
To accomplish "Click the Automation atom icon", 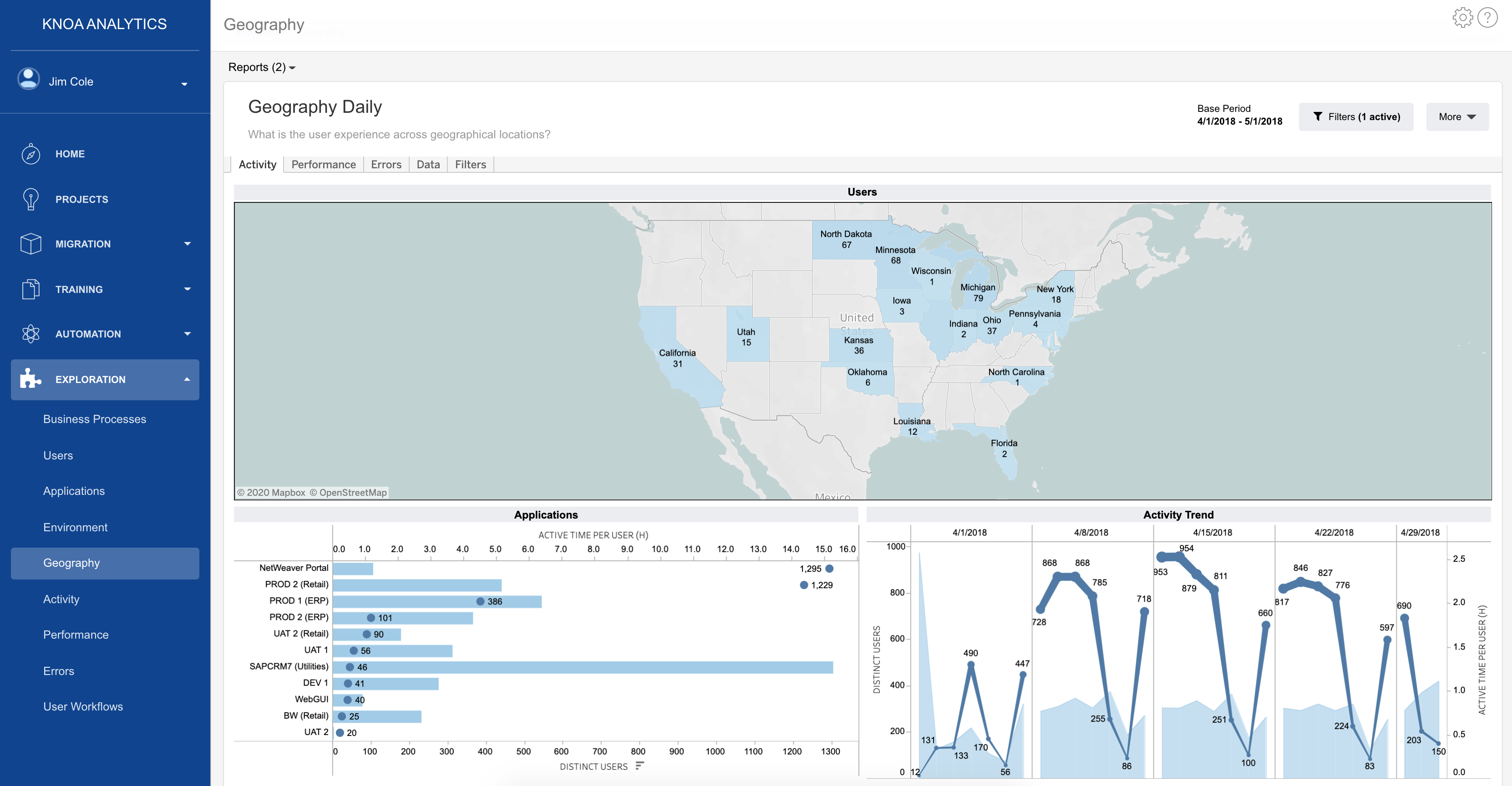I will [30, 334].
